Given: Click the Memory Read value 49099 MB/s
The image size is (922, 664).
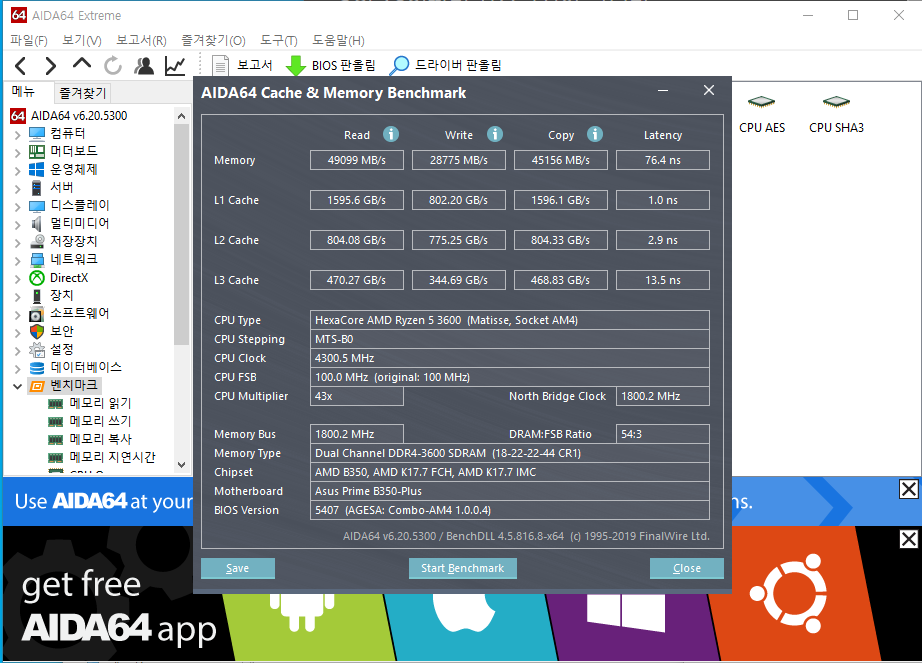Looking at the screenshot, I should pos(357,160).
